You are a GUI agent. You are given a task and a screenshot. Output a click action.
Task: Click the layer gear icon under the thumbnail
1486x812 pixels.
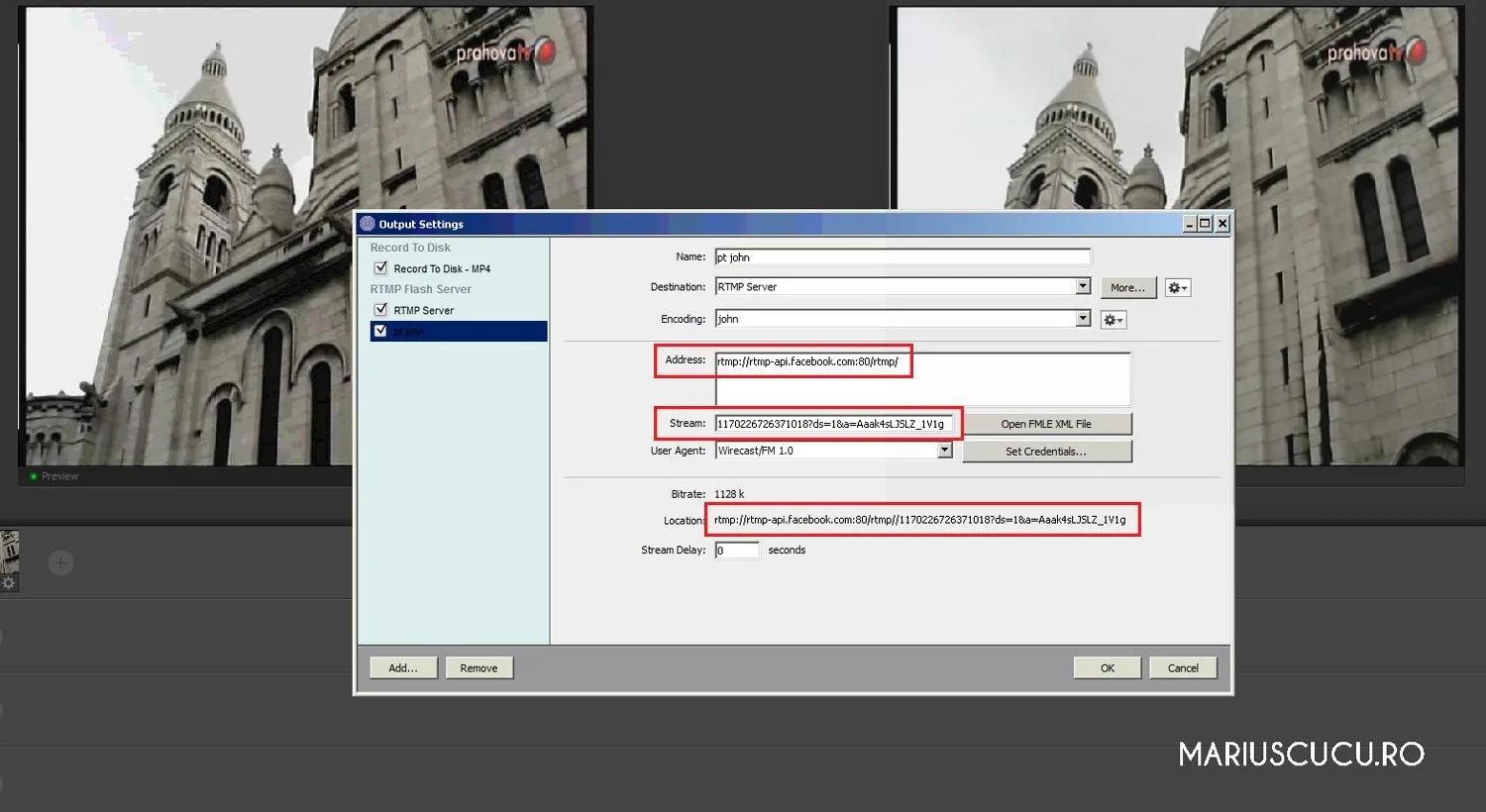pyautogui.click(x=9, y=583)
